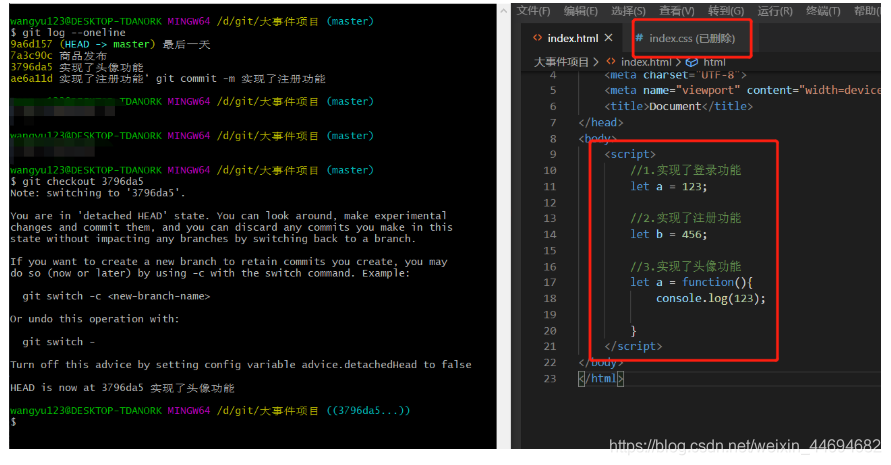891x465 pixels.
Task: Close the index.html tab
Action: click(x=609, y=38)
